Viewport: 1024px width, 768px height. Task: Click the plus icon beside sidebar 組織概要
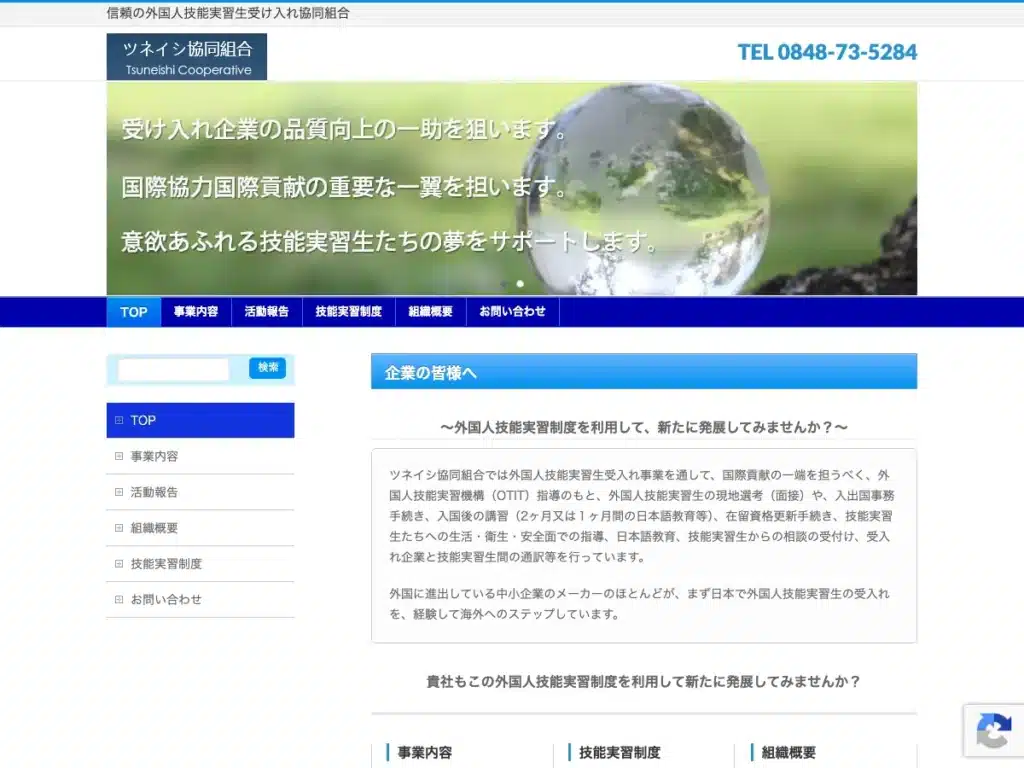point(119,528)
